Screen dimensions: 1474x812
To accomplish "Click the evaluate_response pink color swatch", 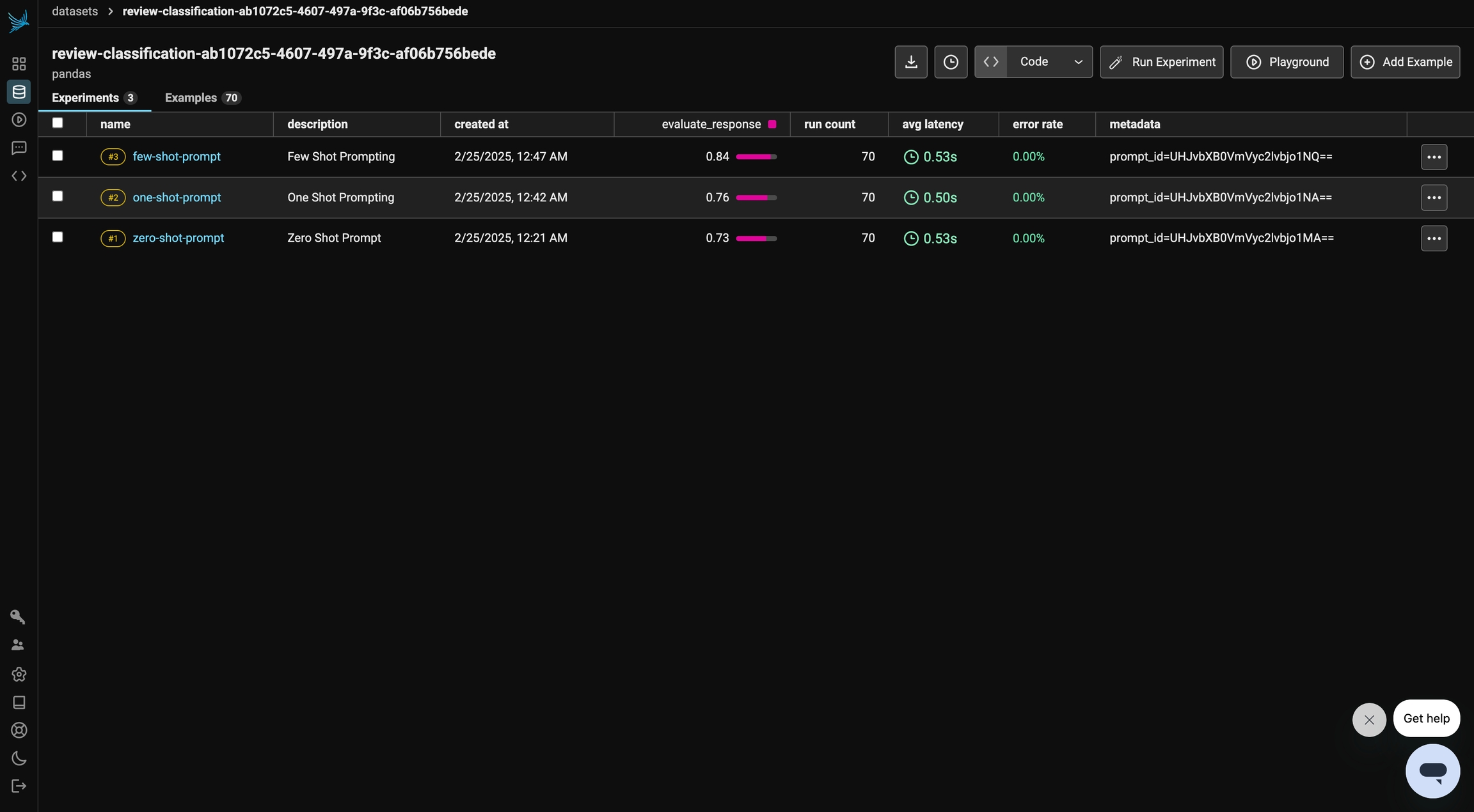I will point(772,124).
